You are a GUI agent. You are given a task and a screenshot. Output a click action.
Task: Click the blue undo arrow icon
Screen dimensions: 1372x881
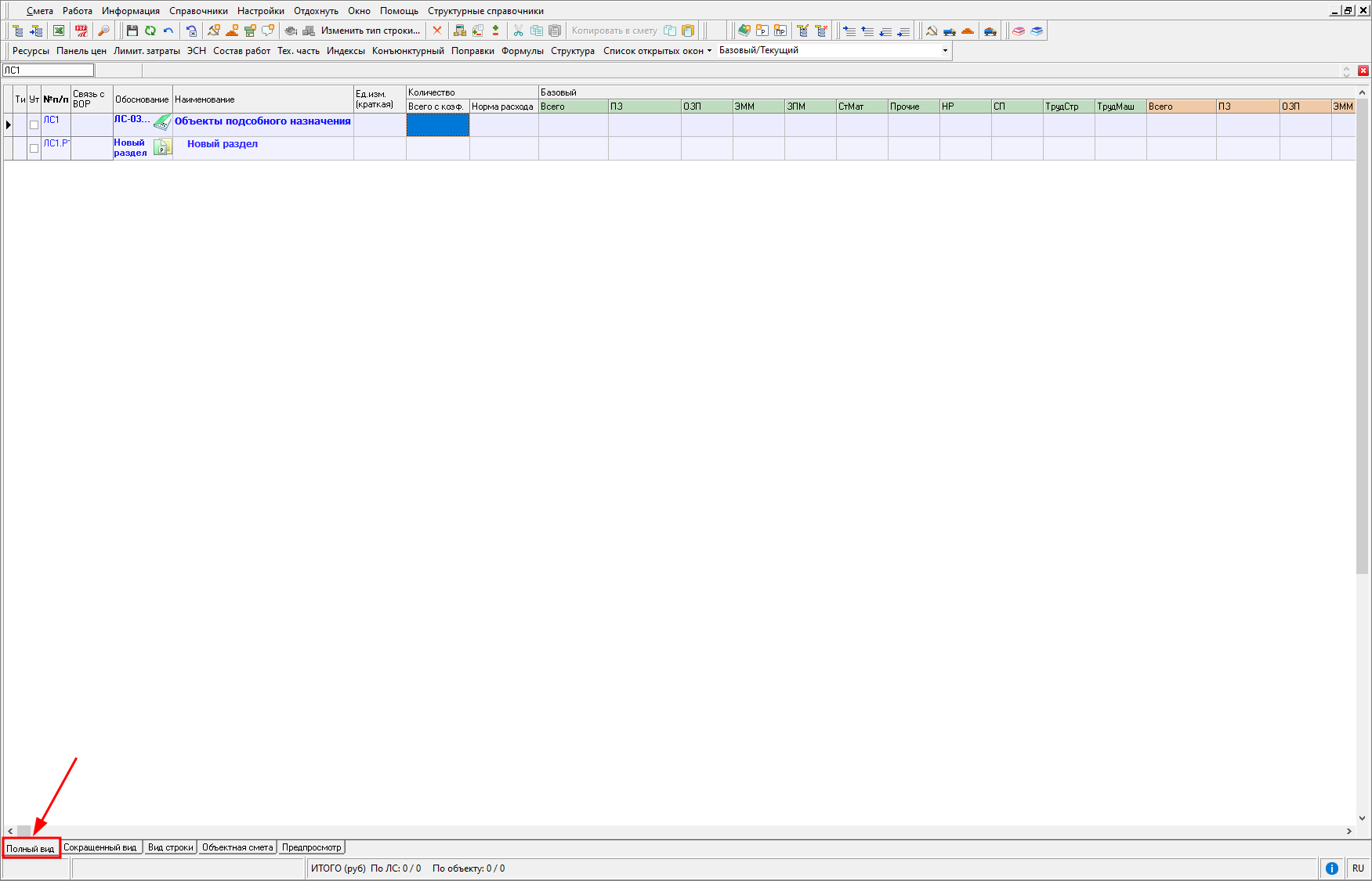[168, 31]
